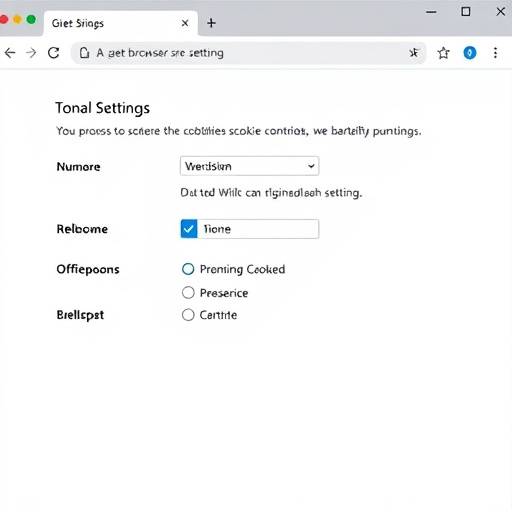Click the browser back arrow

(x=10, y=53)
